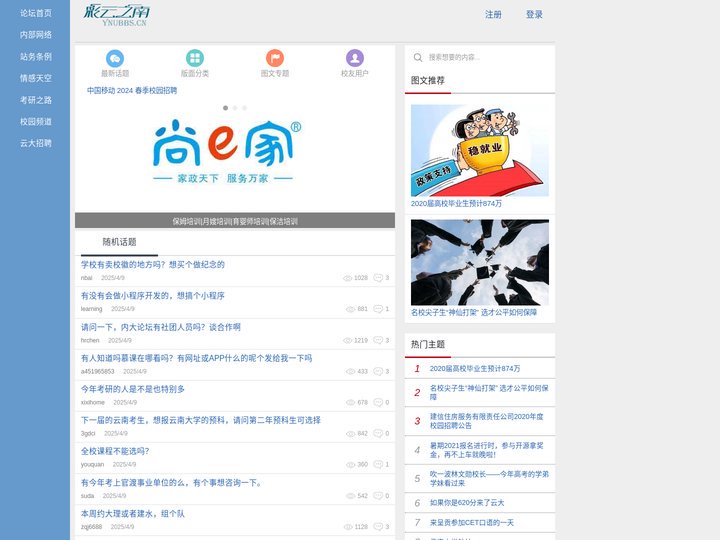Click the 登录 login link
This screenshot has width=720, height=540.
click(x=534, y=15)
